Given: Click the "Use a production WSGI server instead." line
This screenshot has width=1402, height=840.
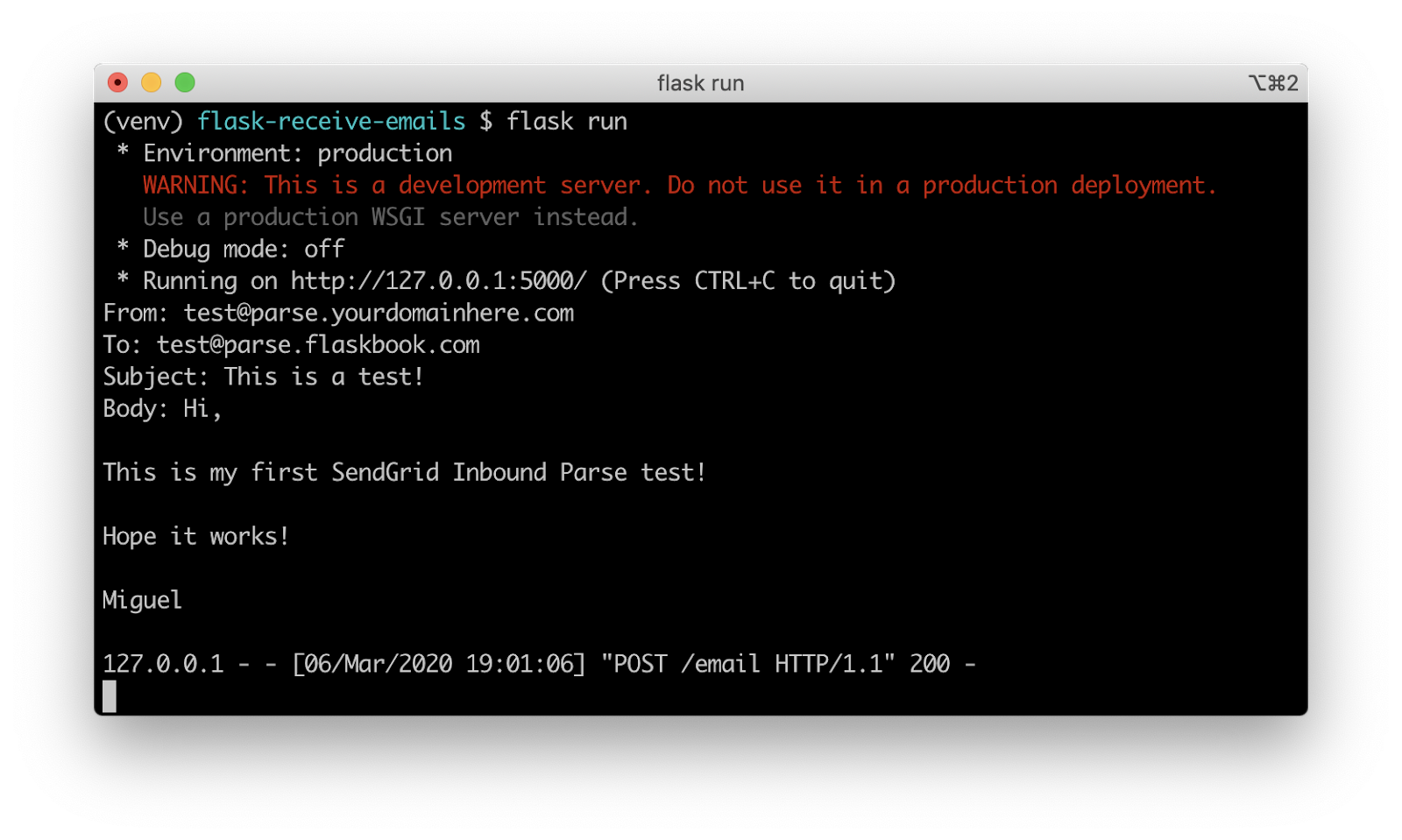Looking at the screenshot, I should pos(390,217).
